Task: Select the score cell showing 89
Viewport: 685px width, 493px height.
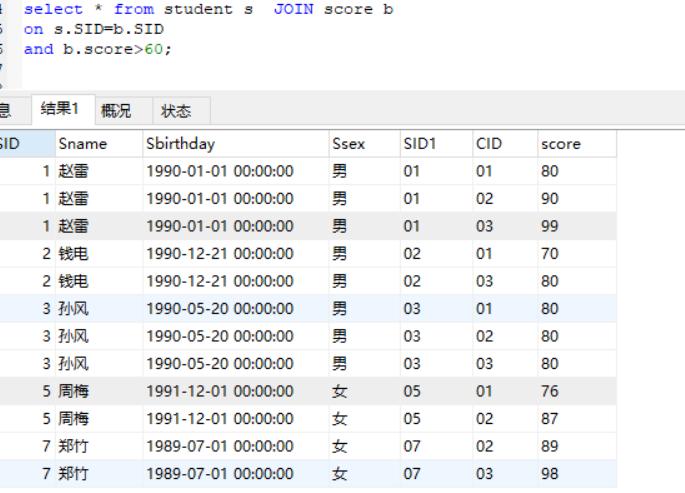Action: pos(577,446)
